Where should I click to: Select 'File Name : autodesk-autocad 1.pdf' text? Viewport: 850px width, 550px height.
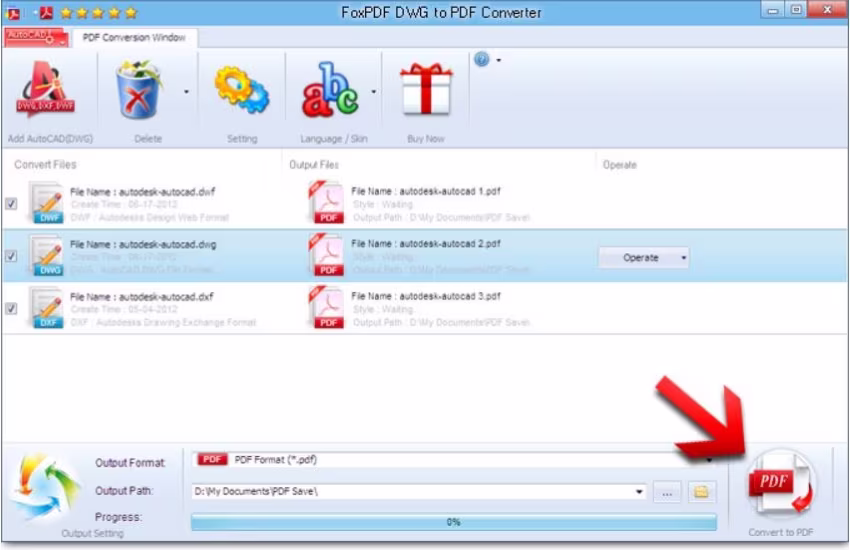click(426, 191)
